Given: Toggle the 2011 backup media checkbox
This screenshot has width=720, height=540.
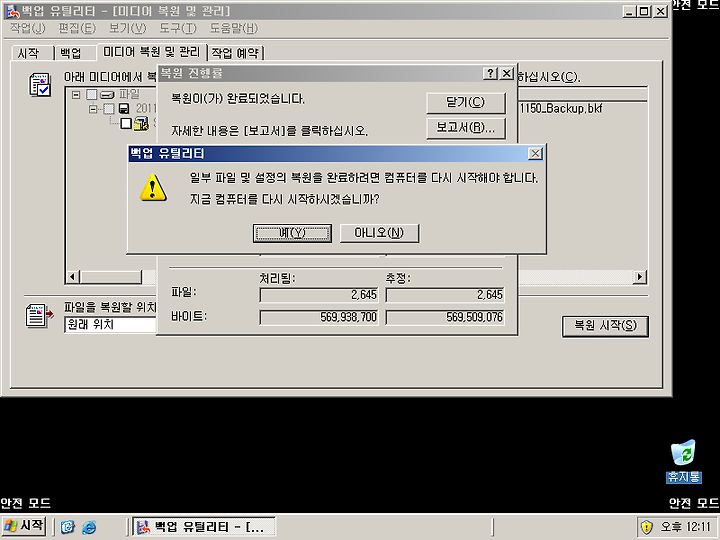Looking at the screenshot, I should 109,109.
